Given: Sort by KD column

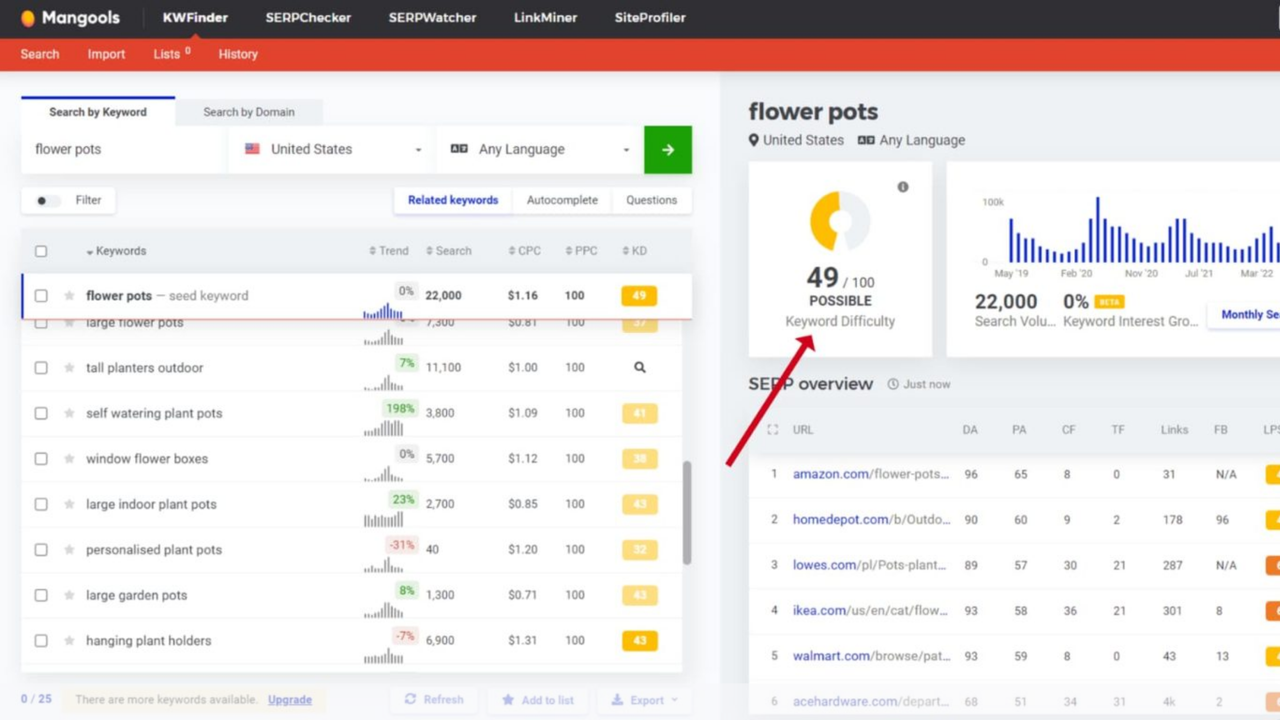Looking at the screenshot, I should click(634, 251).
